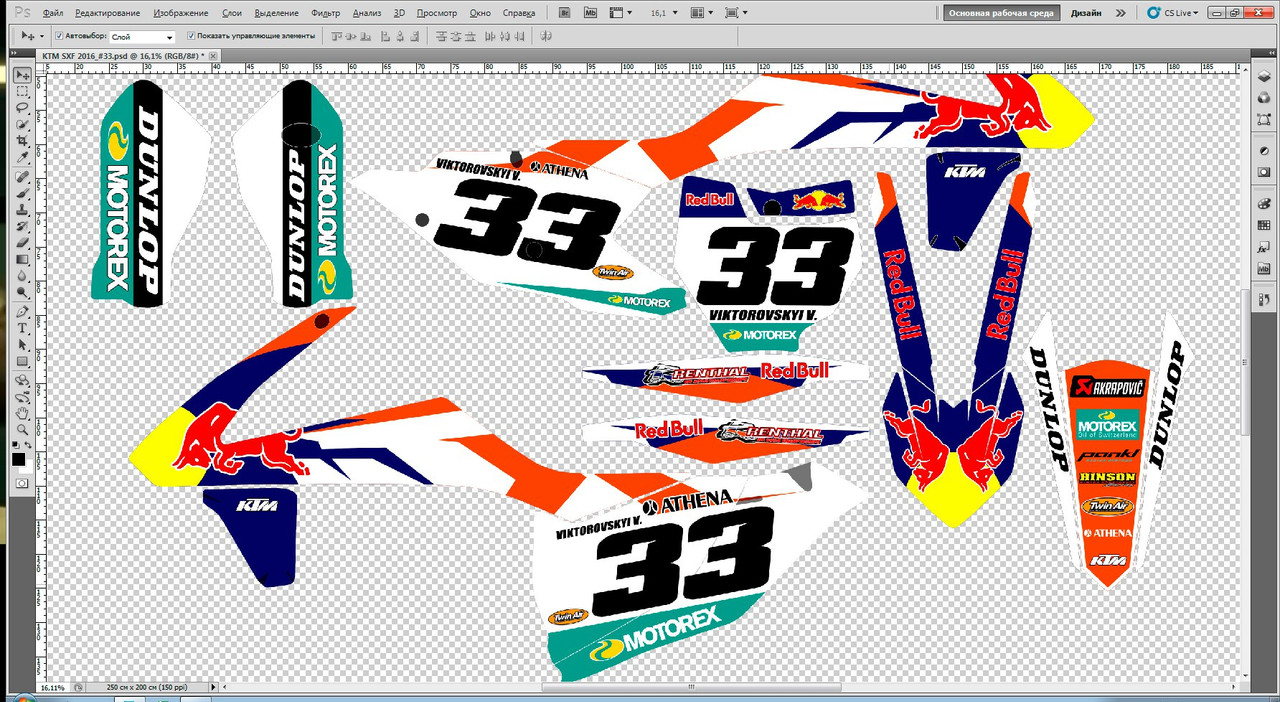Select the Eraser tool
Image resolution: width=1280 pixels, height=702 pixels.
click(x=22, y=242)
